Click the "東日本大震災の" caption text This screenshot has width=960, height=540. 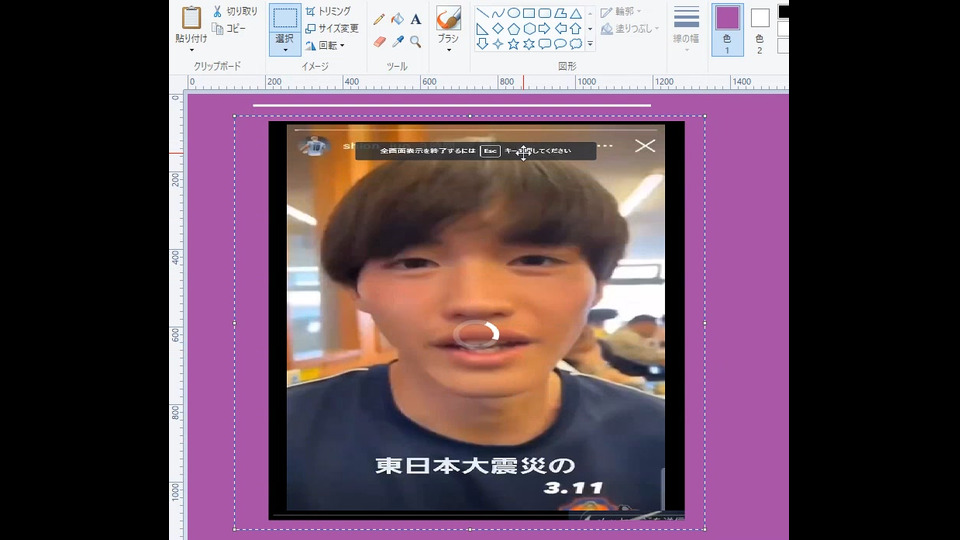[x=475, y=465]
